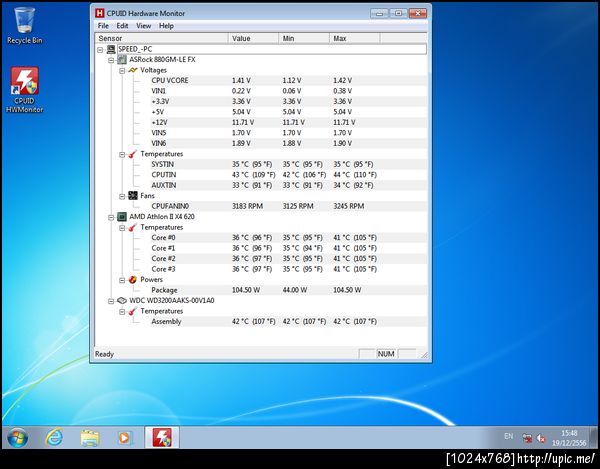Click the taskbar clock showing 15:48
This screenshot has height=469, width=600.
[569, 438]
